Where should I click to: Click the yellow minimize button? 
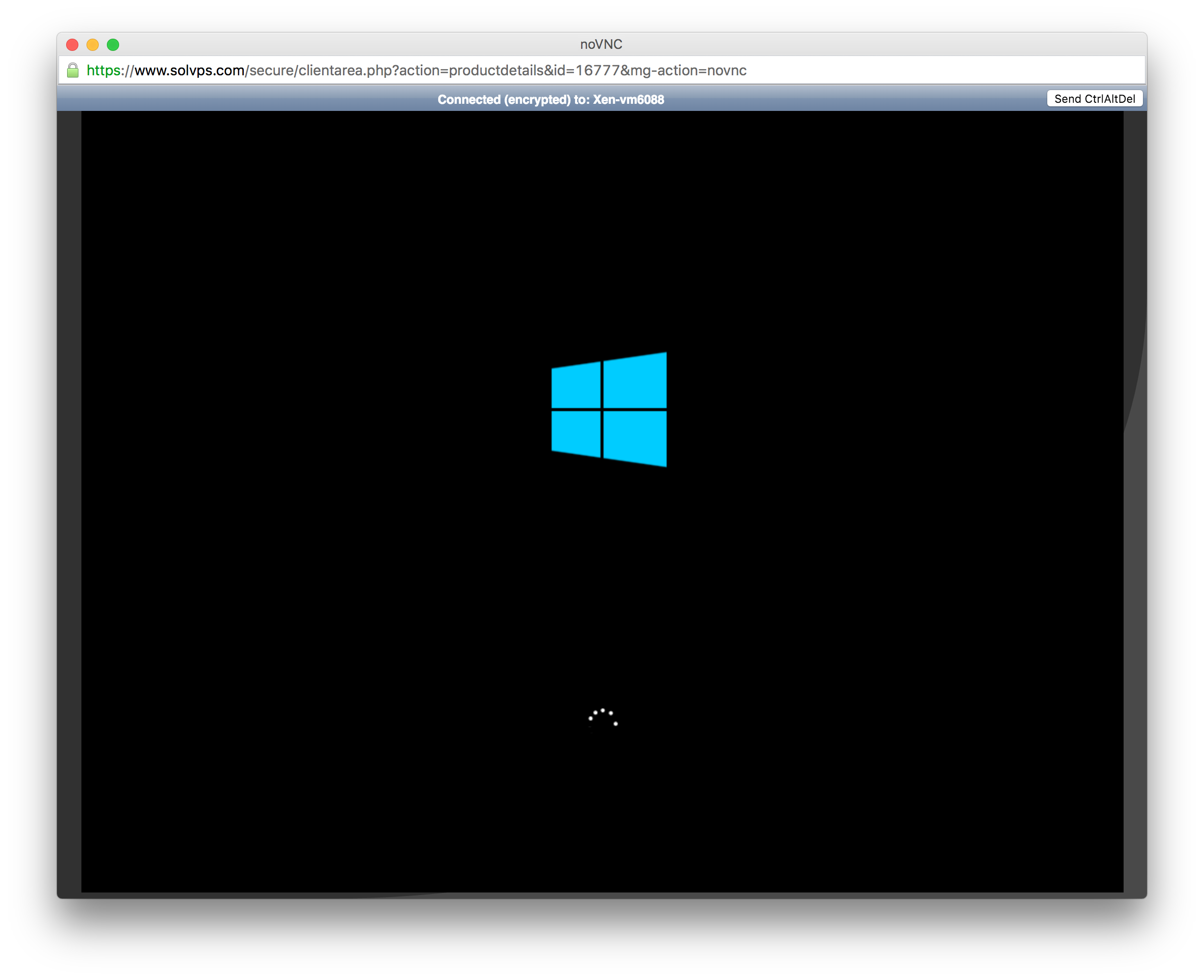(x=92, y=44)
